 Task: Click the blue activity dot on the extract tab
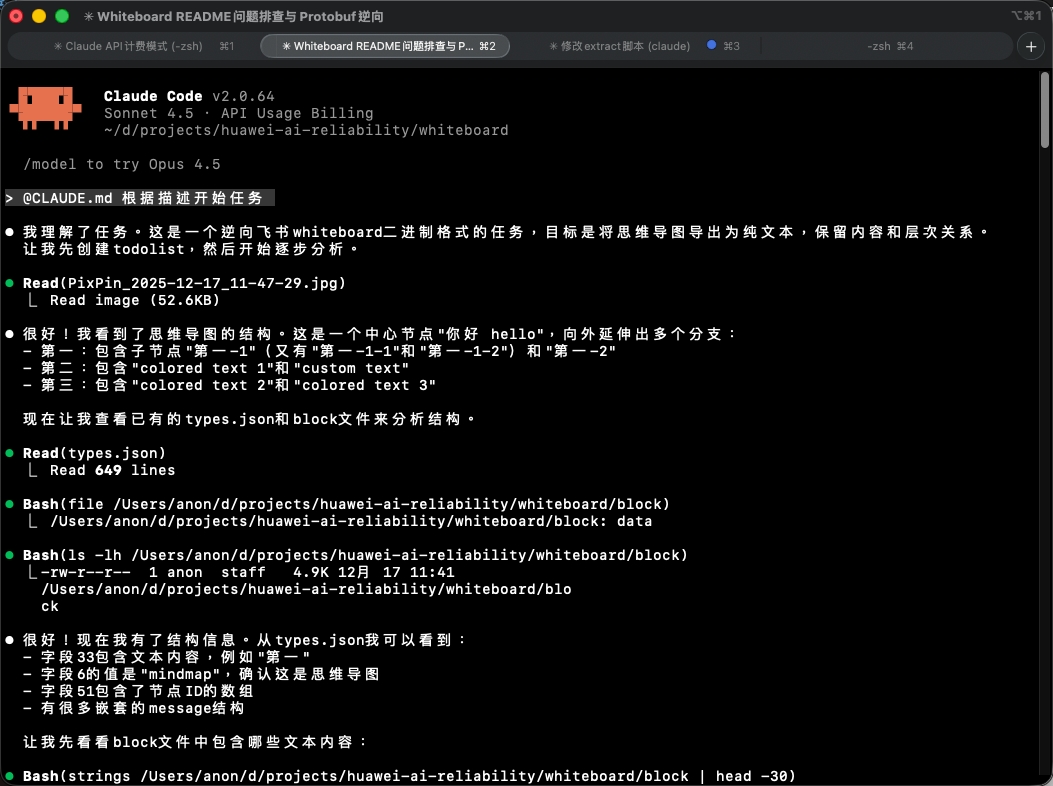tap(711, 46)
